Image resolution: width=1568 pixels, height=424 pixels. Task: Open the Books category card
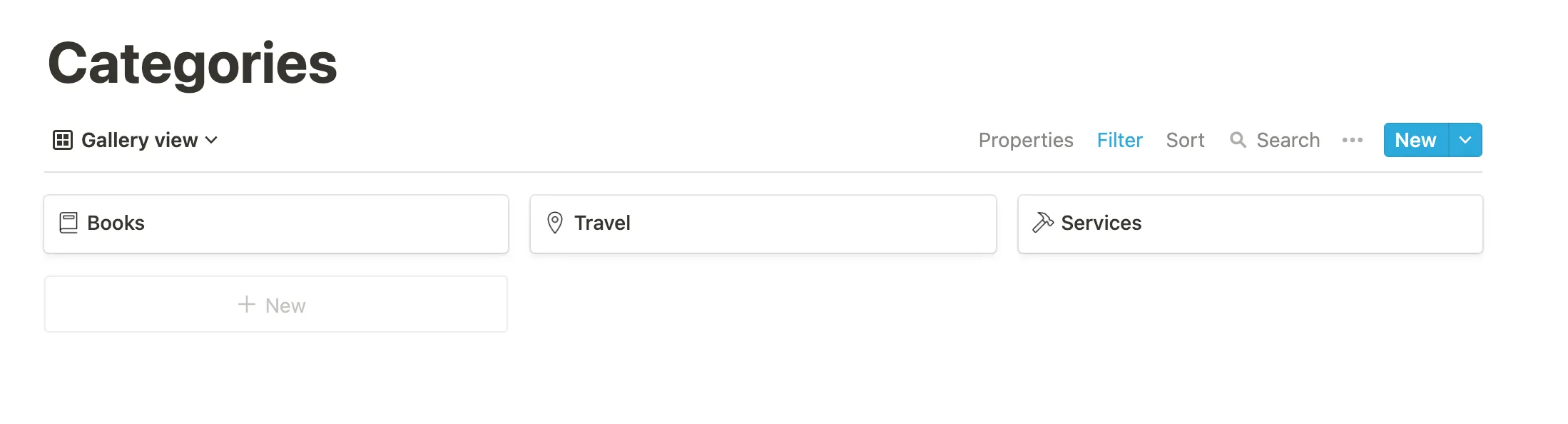[x=276, y=223]
